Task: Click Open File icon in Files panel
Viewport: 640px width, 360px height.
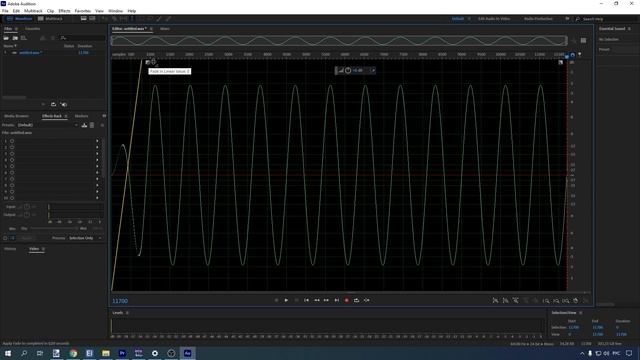Action: tap(6, 38)
